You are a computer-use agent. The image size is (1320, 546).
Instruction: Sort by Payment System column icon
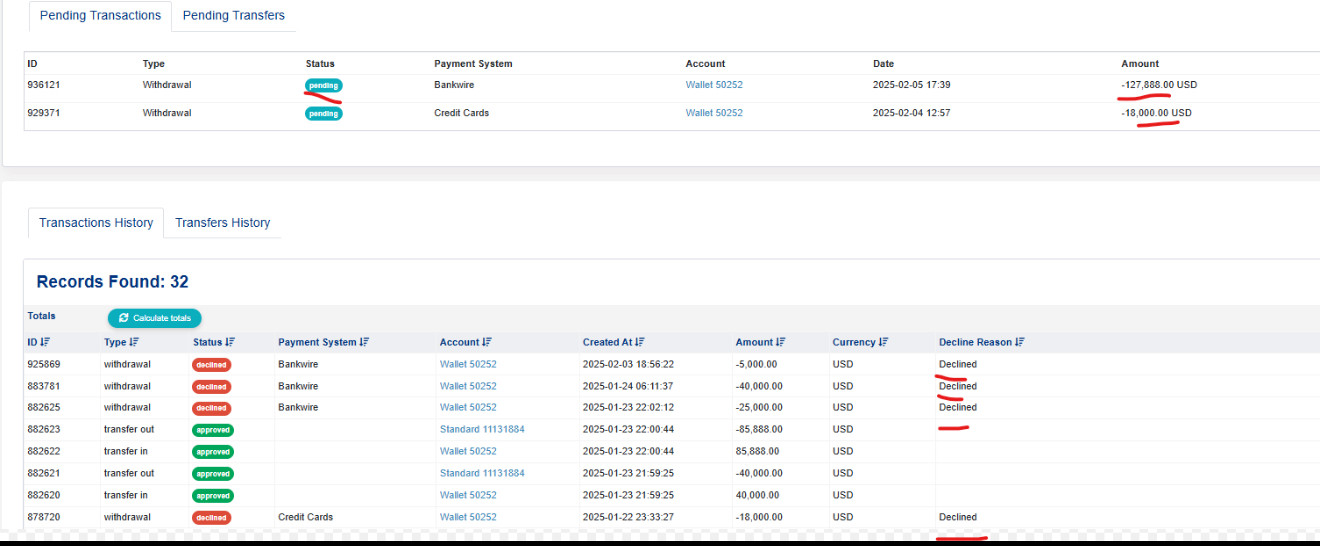(365, 342)
